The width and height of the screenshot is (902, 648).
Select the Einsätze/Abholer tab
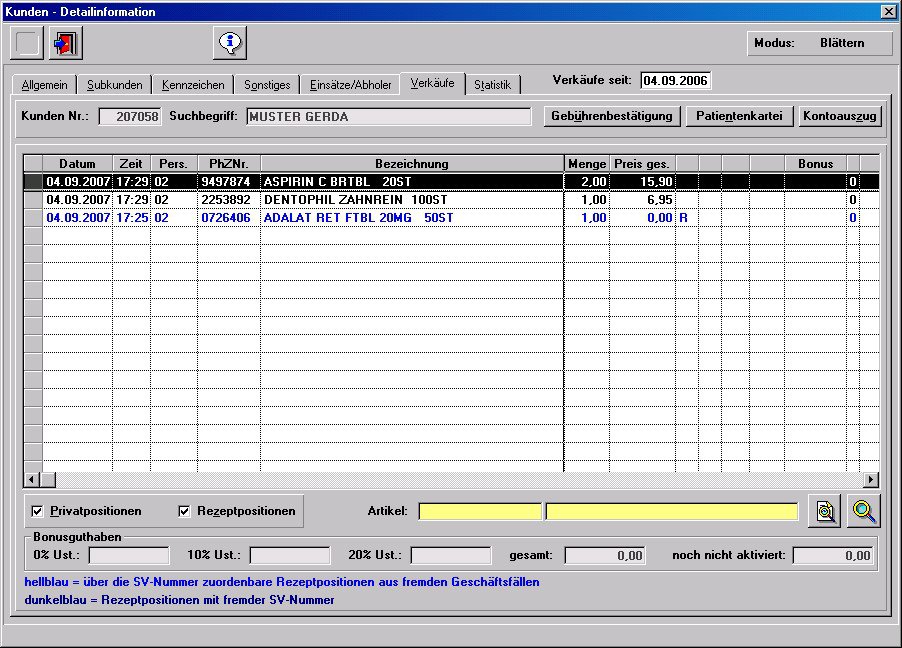(x=350, y=85)
